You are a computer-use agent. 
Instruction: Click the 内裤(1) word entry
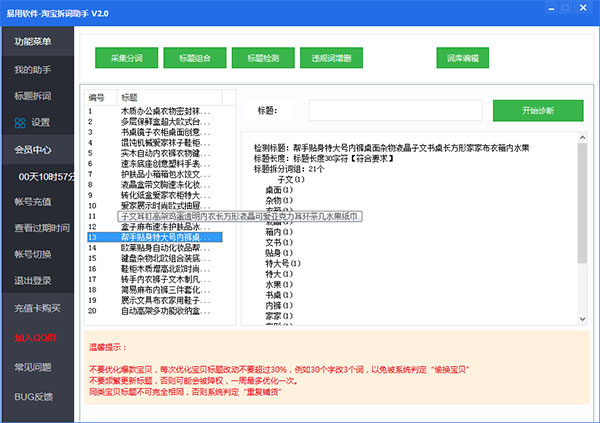pos(279,305)
